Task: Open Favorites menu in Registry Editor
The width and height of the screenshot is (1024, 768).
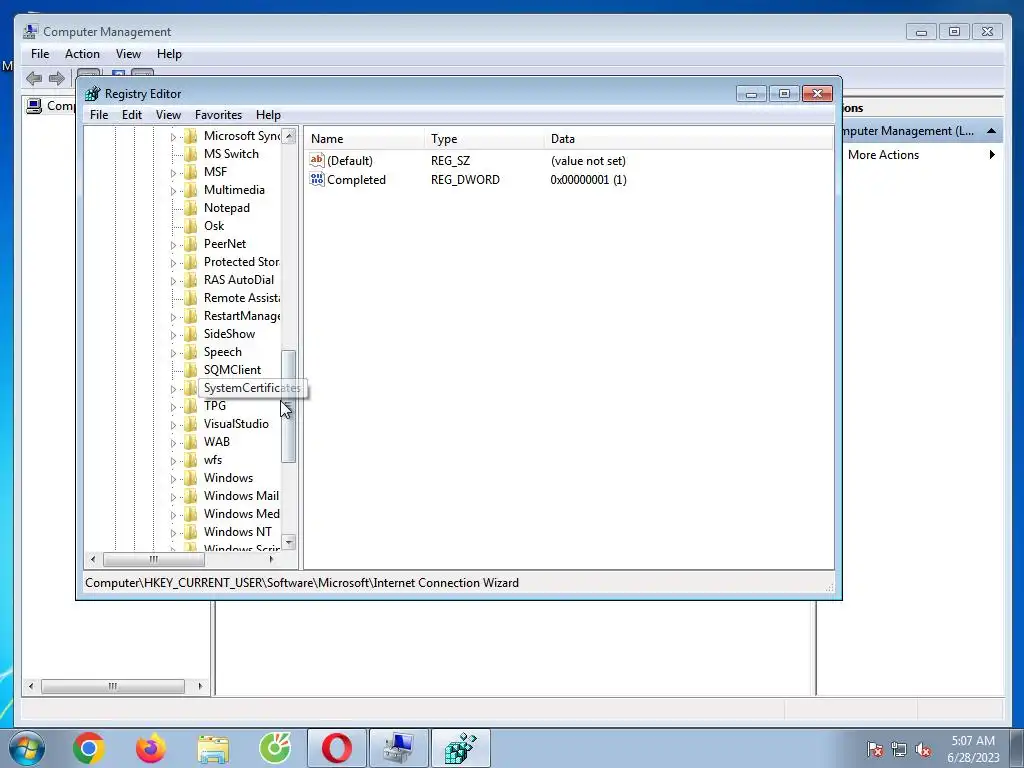Action: tap(218, 115)
